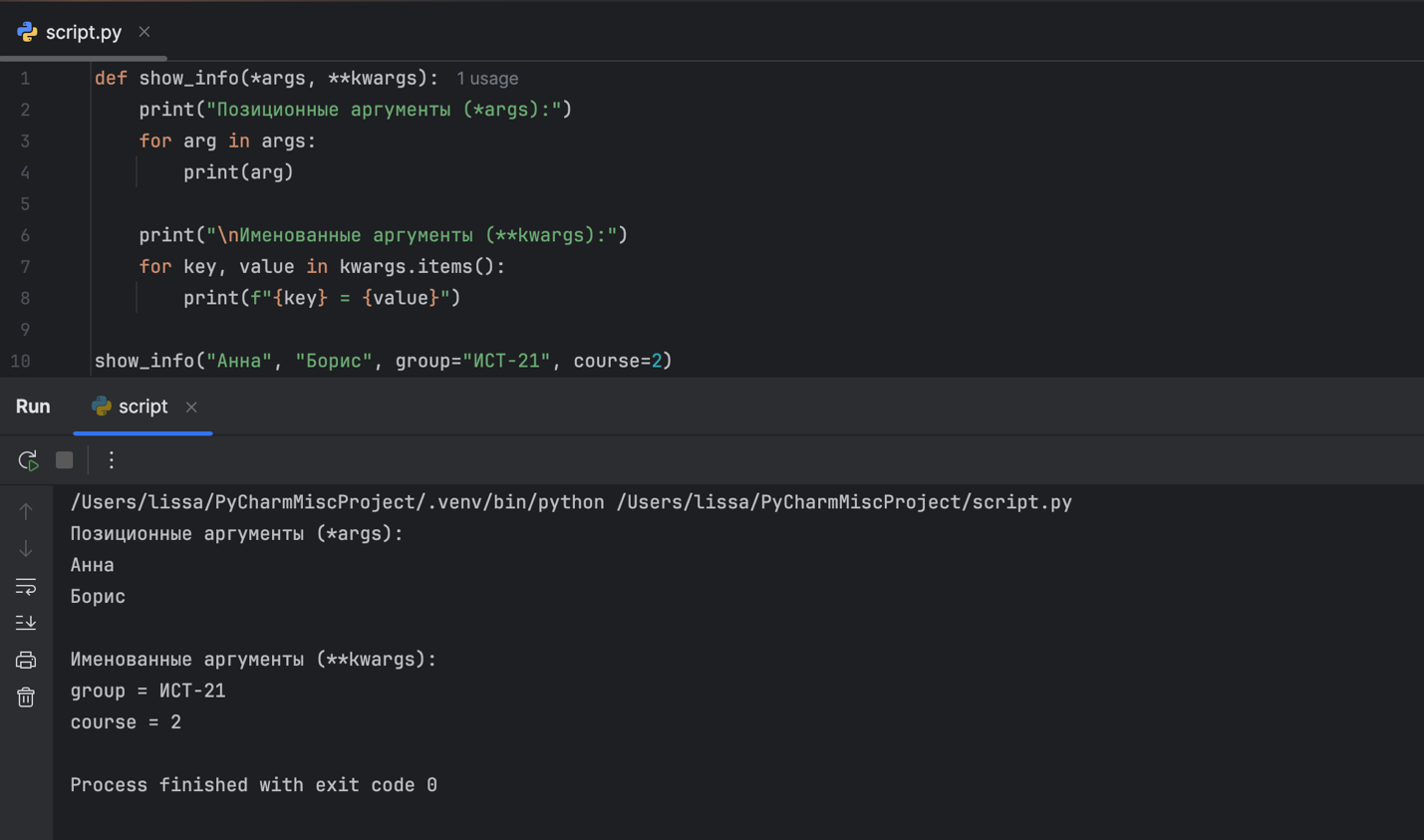Click the Rerun script icon
This screenshot has height=840, width=1424.
click(x=28, y=460)
